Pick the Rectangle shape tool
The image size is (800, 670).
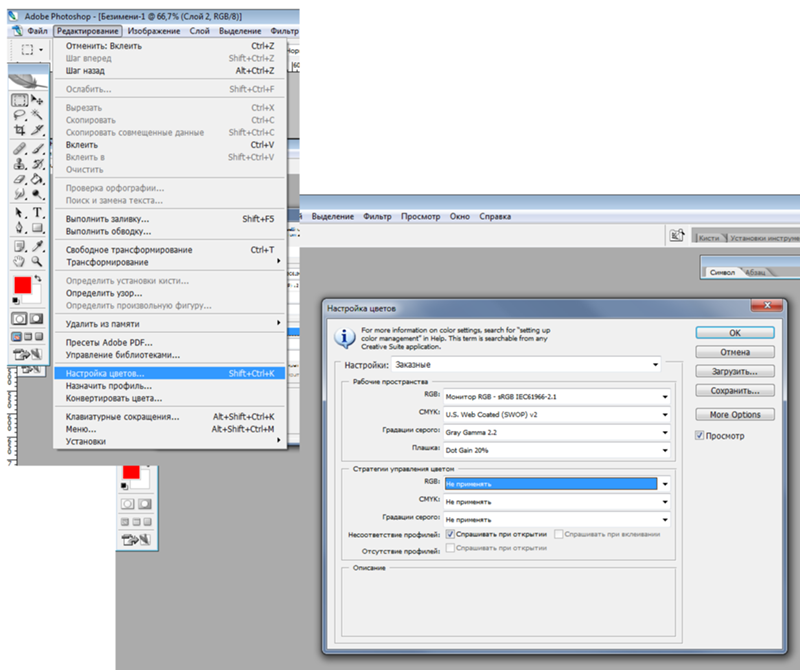click(37, 228)
